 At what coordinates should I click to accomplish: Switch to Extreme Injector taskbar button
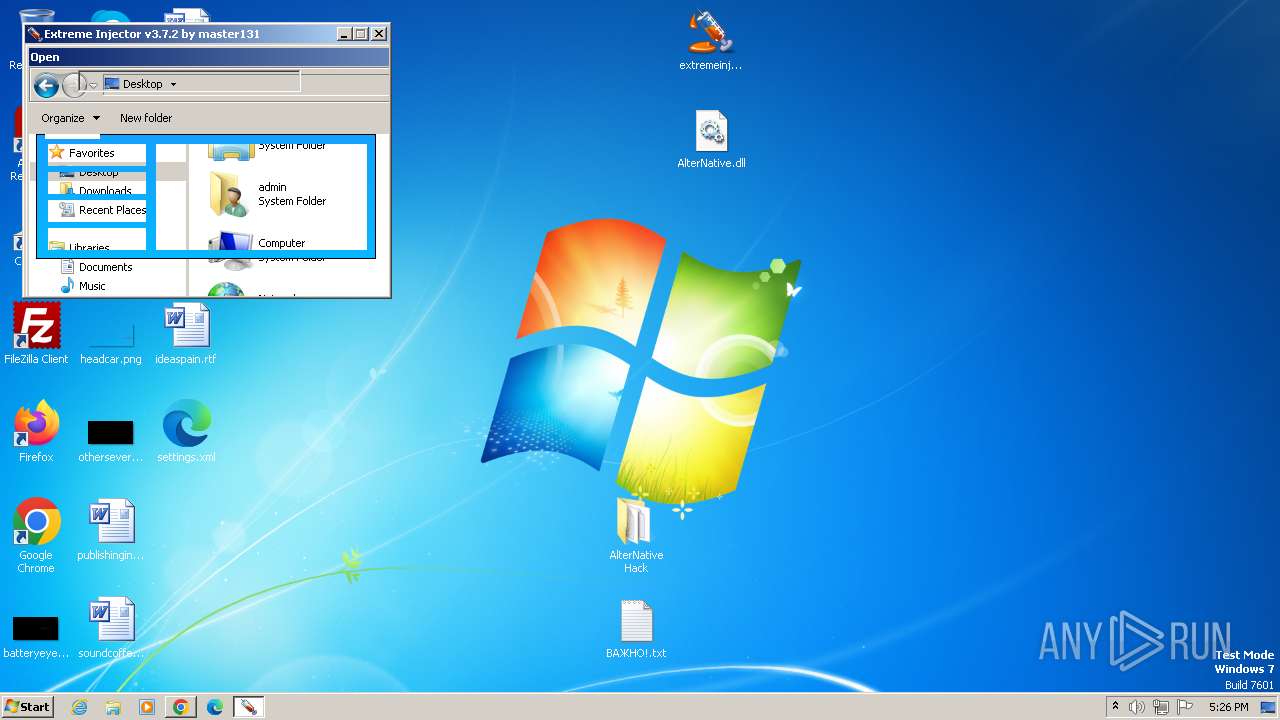coord(248,707)
